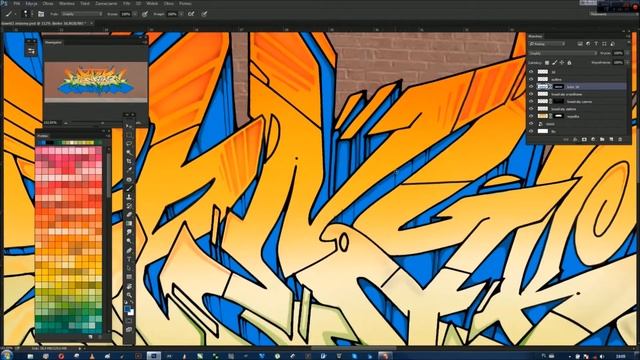Select the Eyedropper tool
Viewport: 640px width, 360px height.
(x=129, y=170)
